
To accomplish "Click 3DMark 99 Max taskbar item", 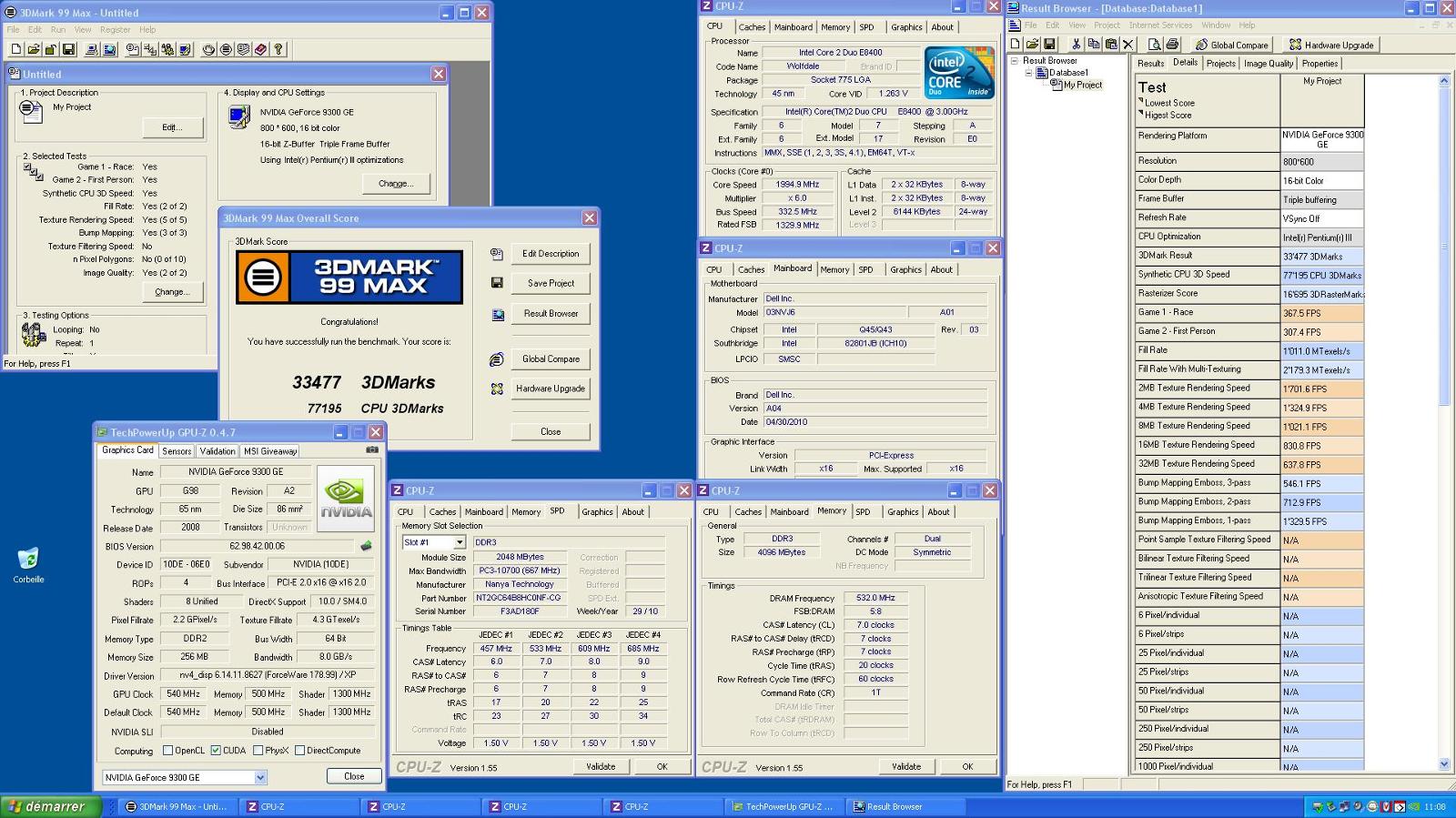I will click(178, 806).
